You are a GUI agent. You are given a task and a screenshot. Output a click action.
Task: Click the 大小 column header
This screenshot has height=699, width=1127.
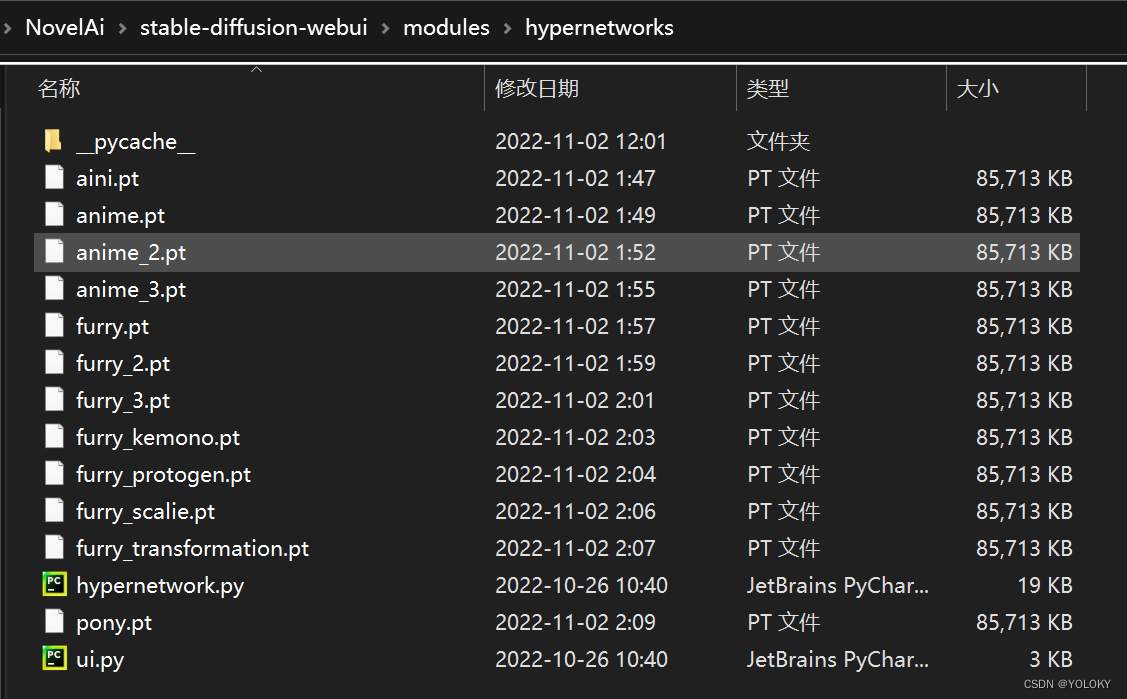click(977, 89)
